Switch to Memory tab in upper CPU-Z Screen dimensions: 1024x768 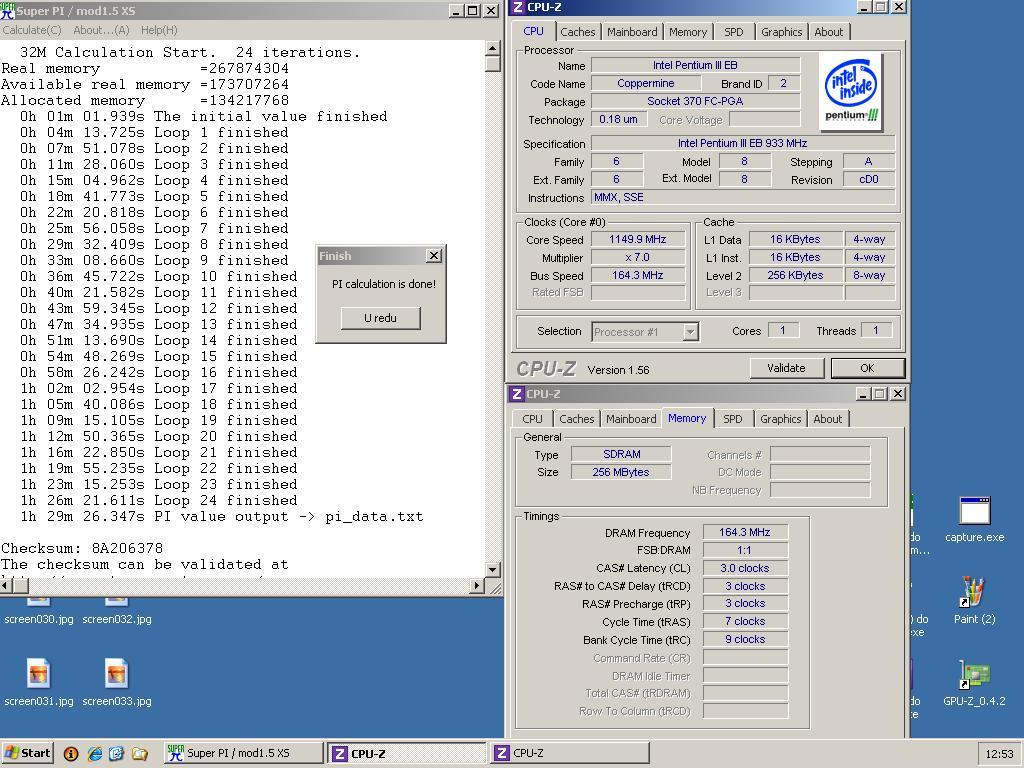pyautogui.click(x=688, y=32)
